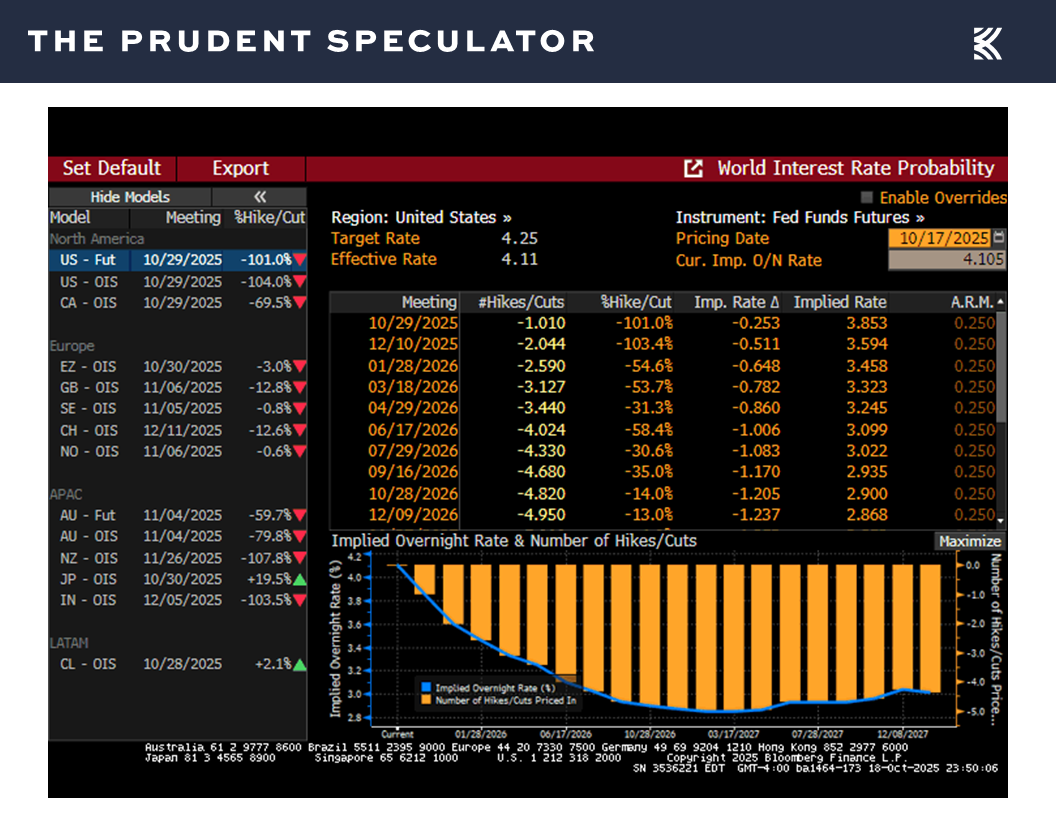Click the Prudent Speculator logo icon
1056x816 pixels.
[987, 42]
